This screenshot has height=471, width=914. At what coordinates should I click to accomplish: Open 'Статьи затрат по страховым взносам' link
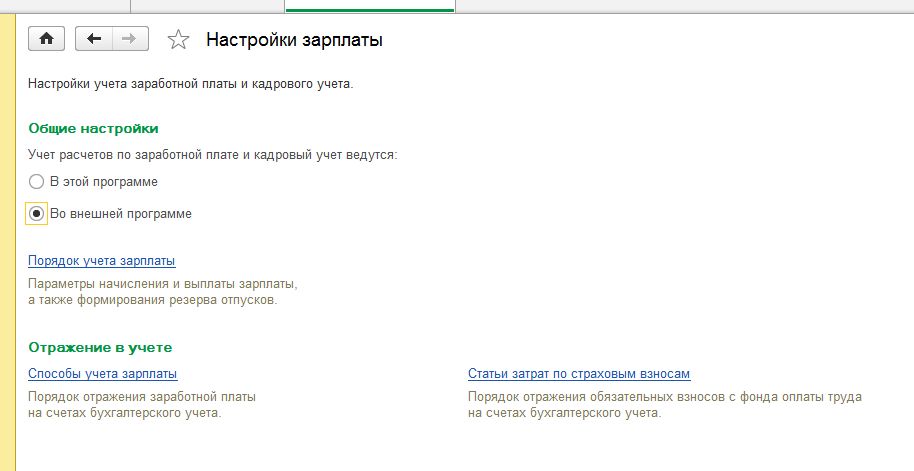(579, 374)
